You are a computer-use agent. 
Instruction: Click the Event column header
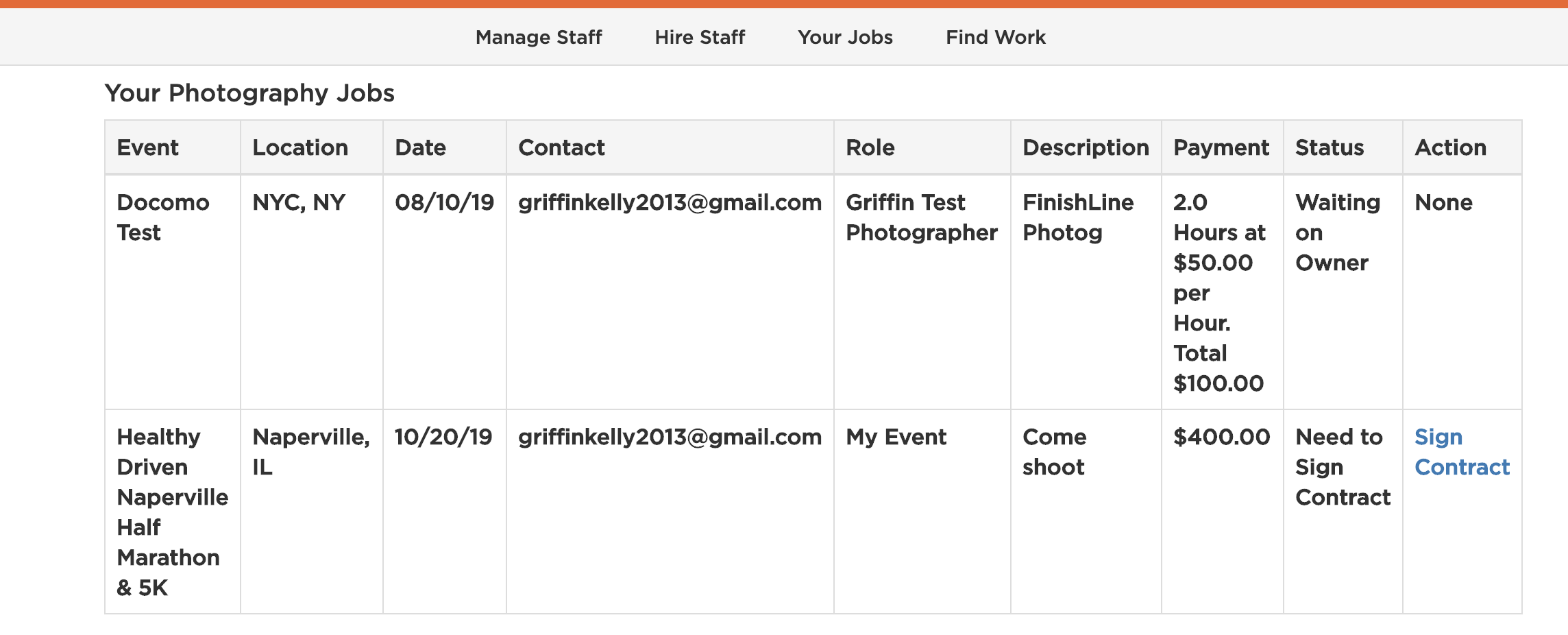(148, 147)
